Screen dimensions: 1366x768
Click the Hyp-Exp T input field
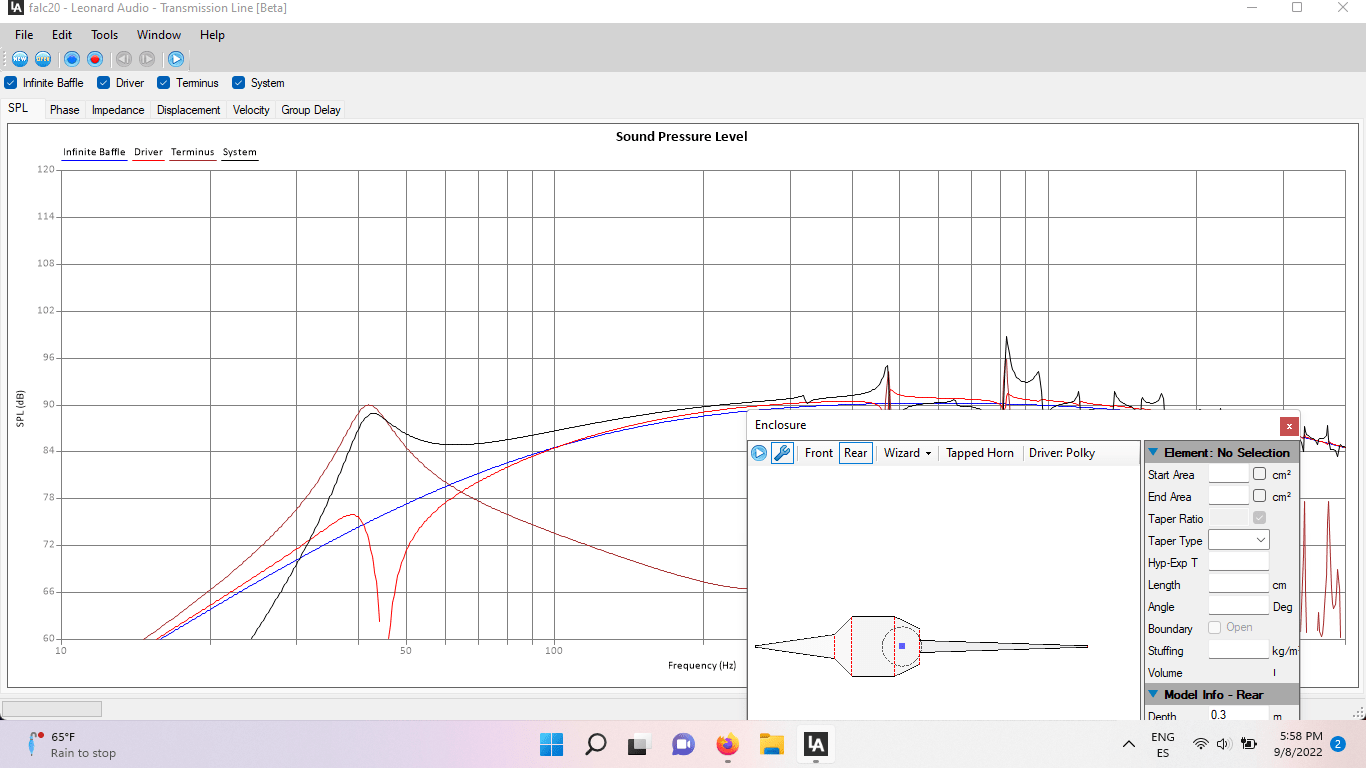[1239, 562]
